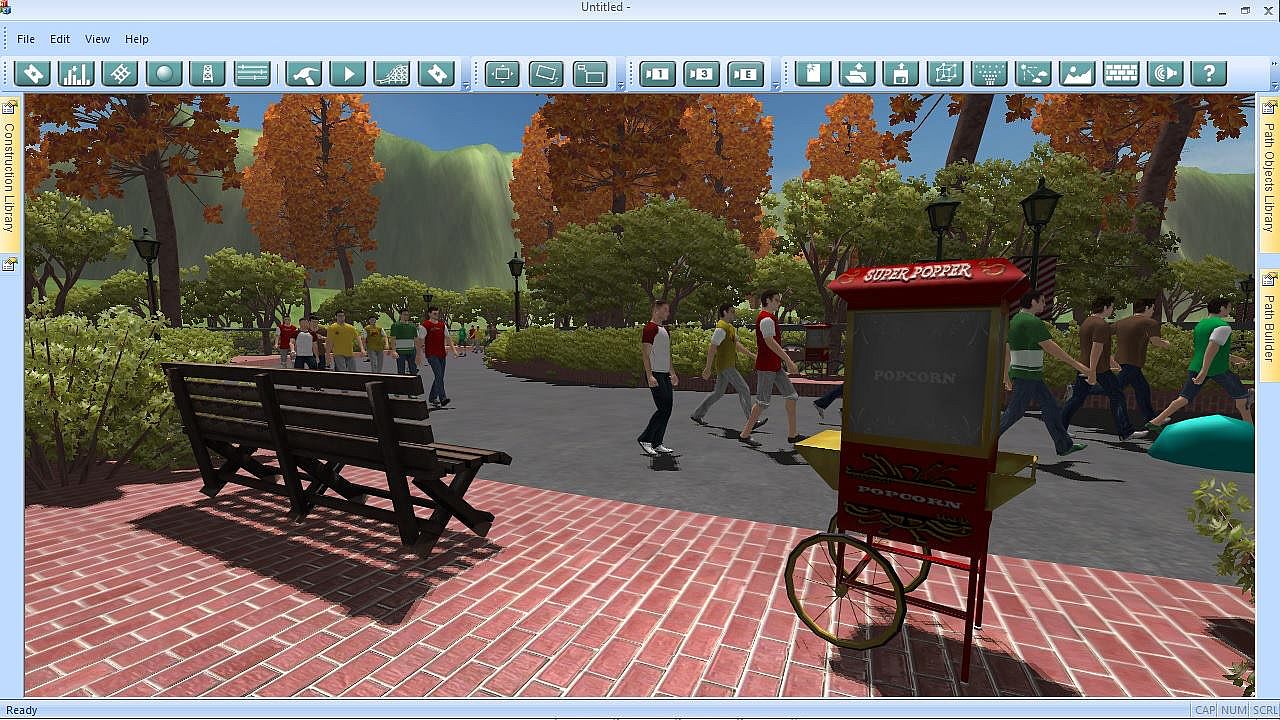Expand the Path Objects Library panel
The width and height of the screenshot is (1280, 720).
coord(1269,175)
